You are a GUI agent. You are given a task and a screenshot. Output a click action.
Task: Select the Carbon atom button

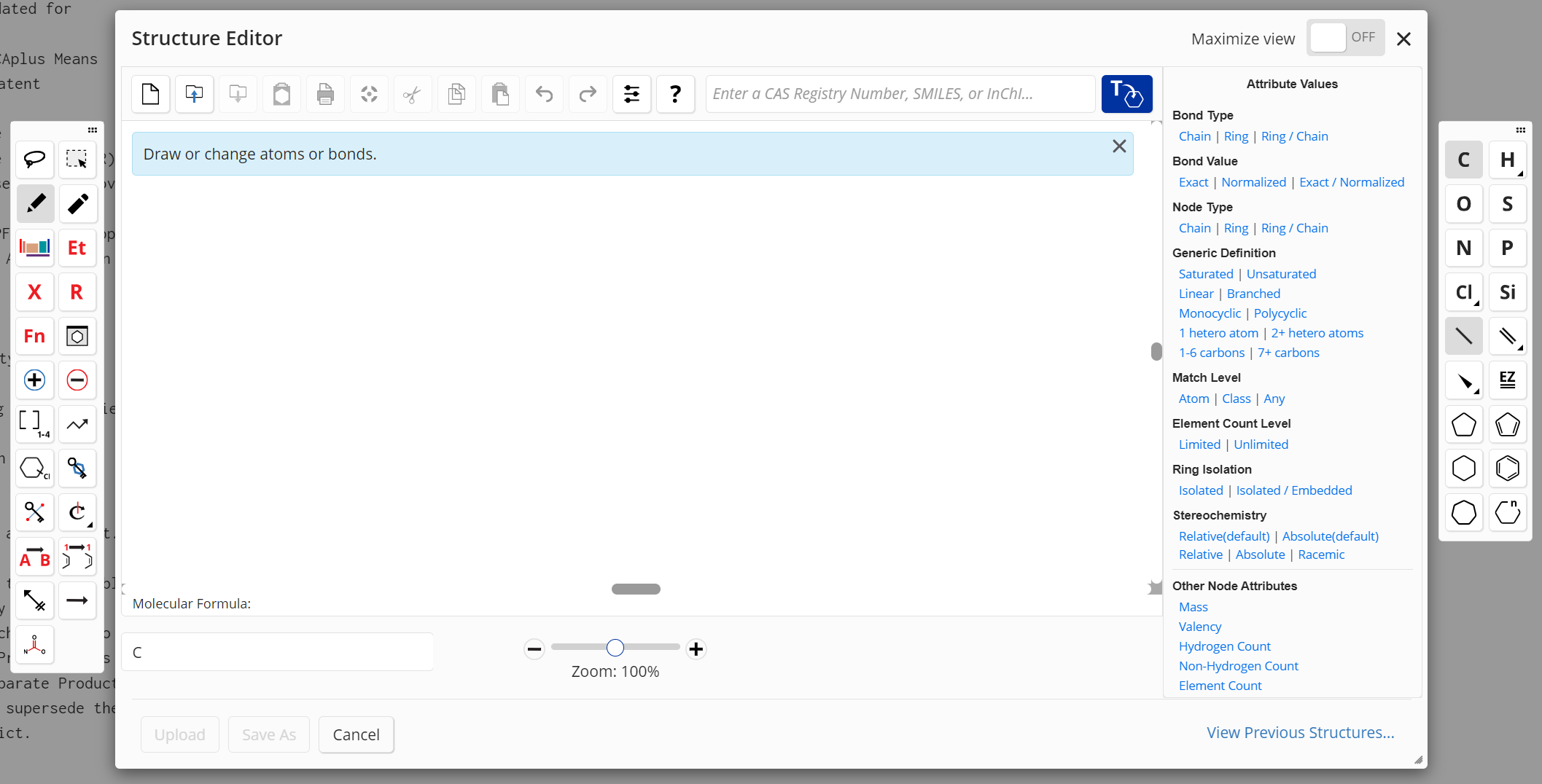1464,160
